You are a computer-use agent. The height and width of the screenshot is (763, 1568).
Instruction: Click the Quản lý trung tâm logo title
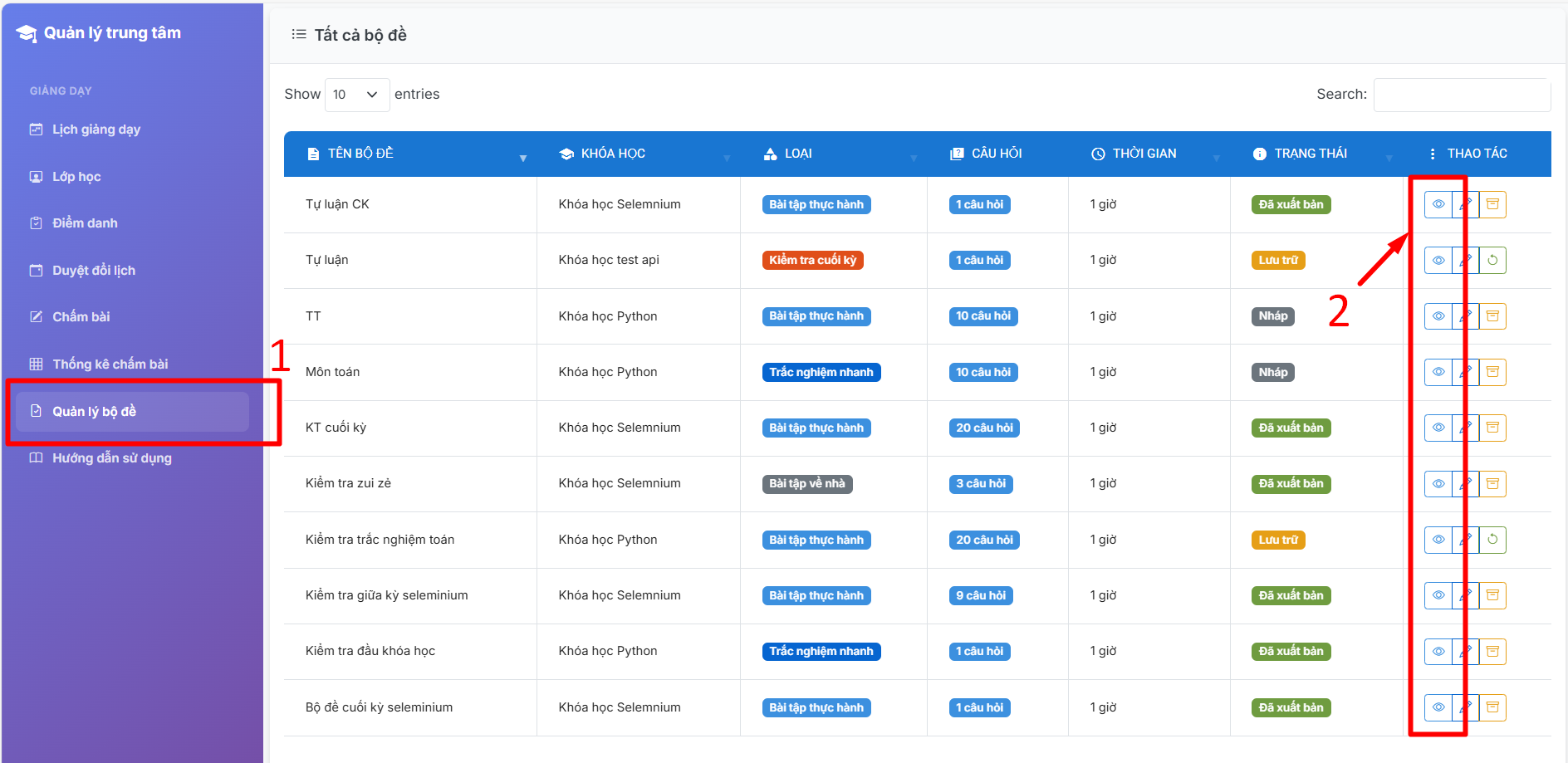(111, 33)
